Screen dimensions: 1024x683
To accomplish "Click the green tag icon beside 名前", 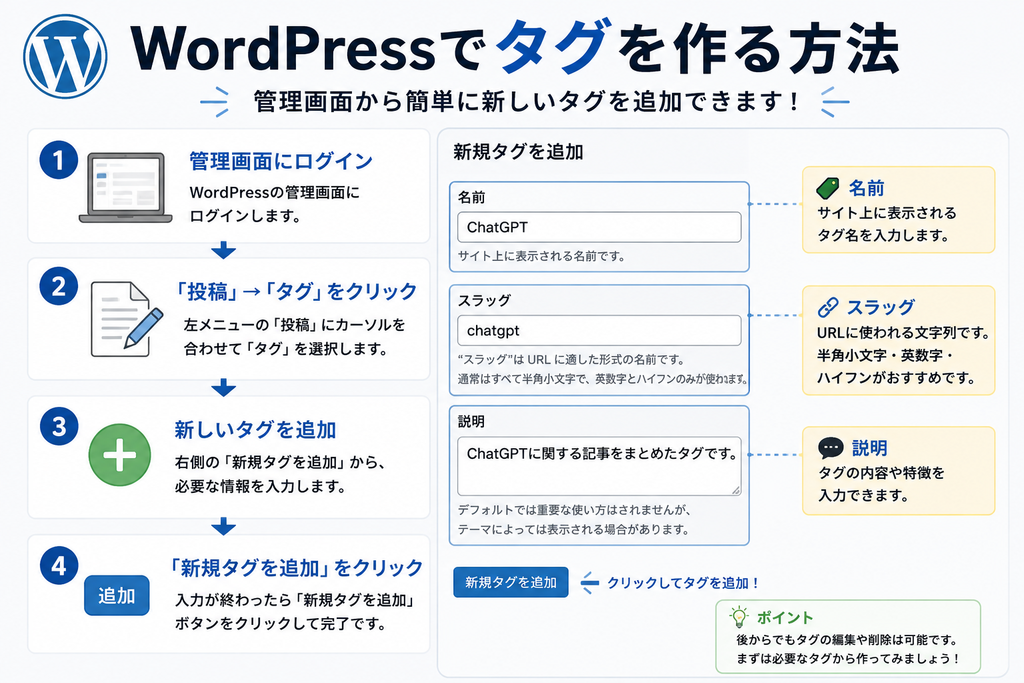I will pos(828,189).
